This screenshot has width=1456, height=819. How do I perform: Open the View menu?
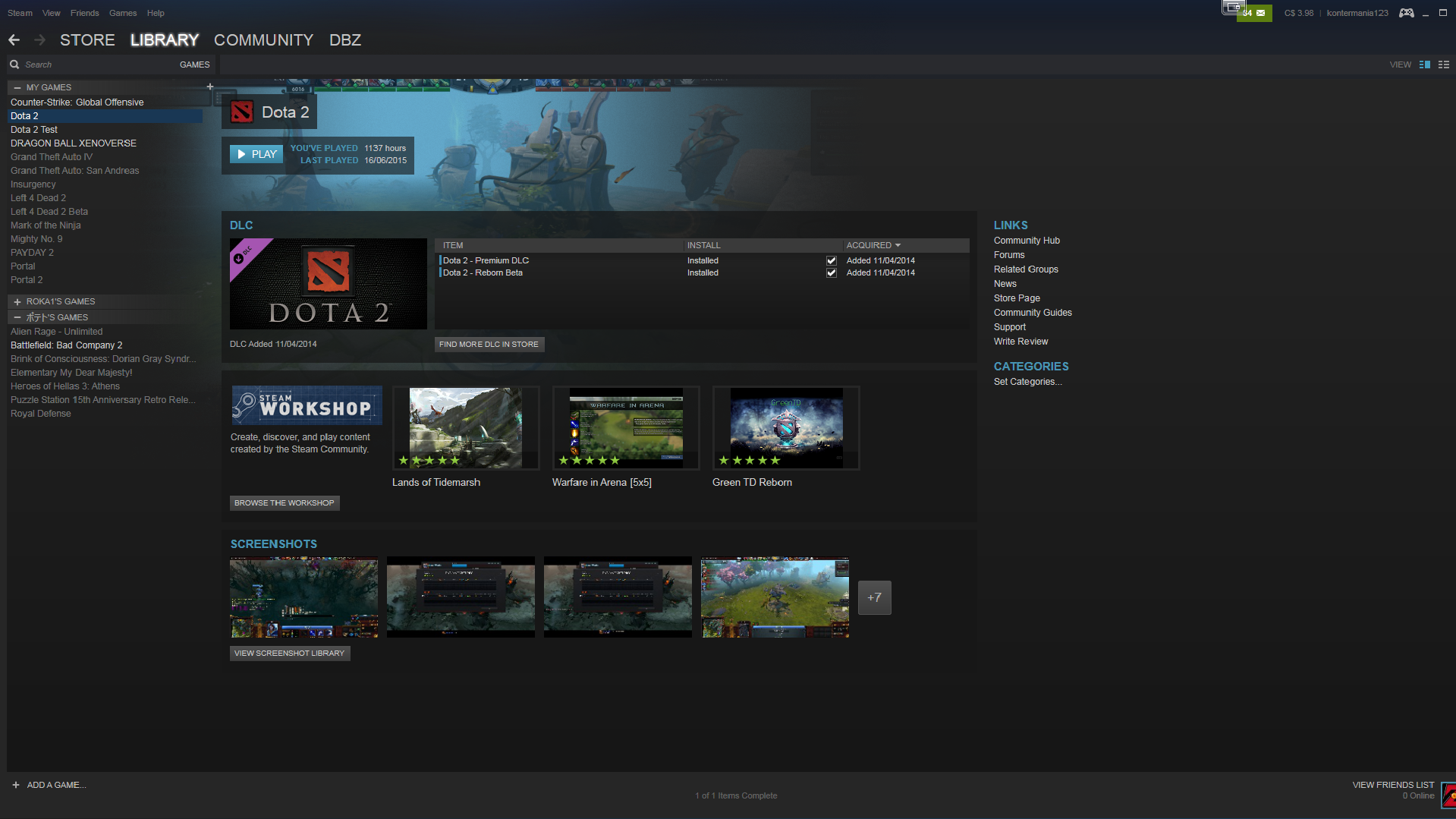pyautogui.click(x=52, y=13)
